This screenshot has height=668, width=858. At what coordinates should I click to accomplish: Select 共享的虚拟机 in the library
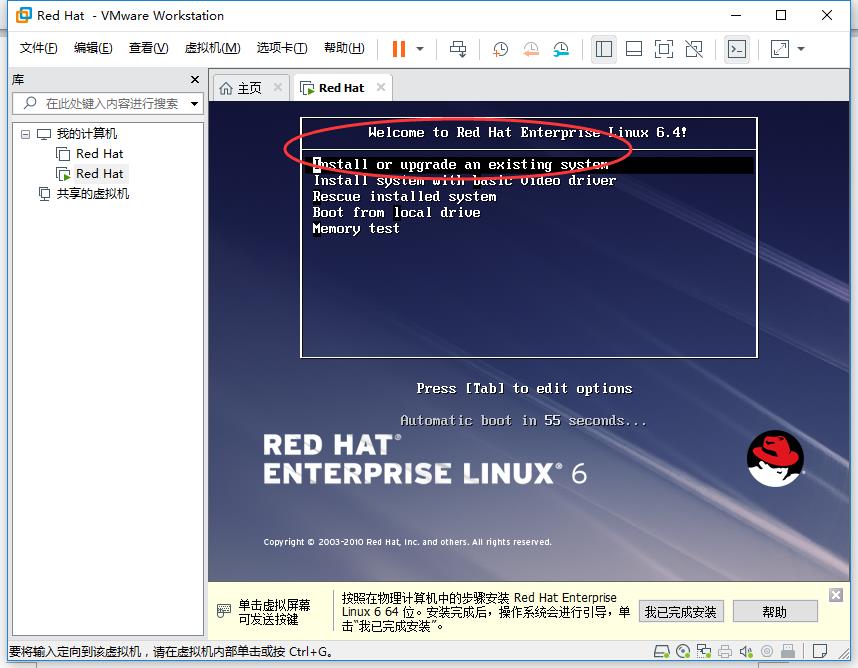coord(92,194)
